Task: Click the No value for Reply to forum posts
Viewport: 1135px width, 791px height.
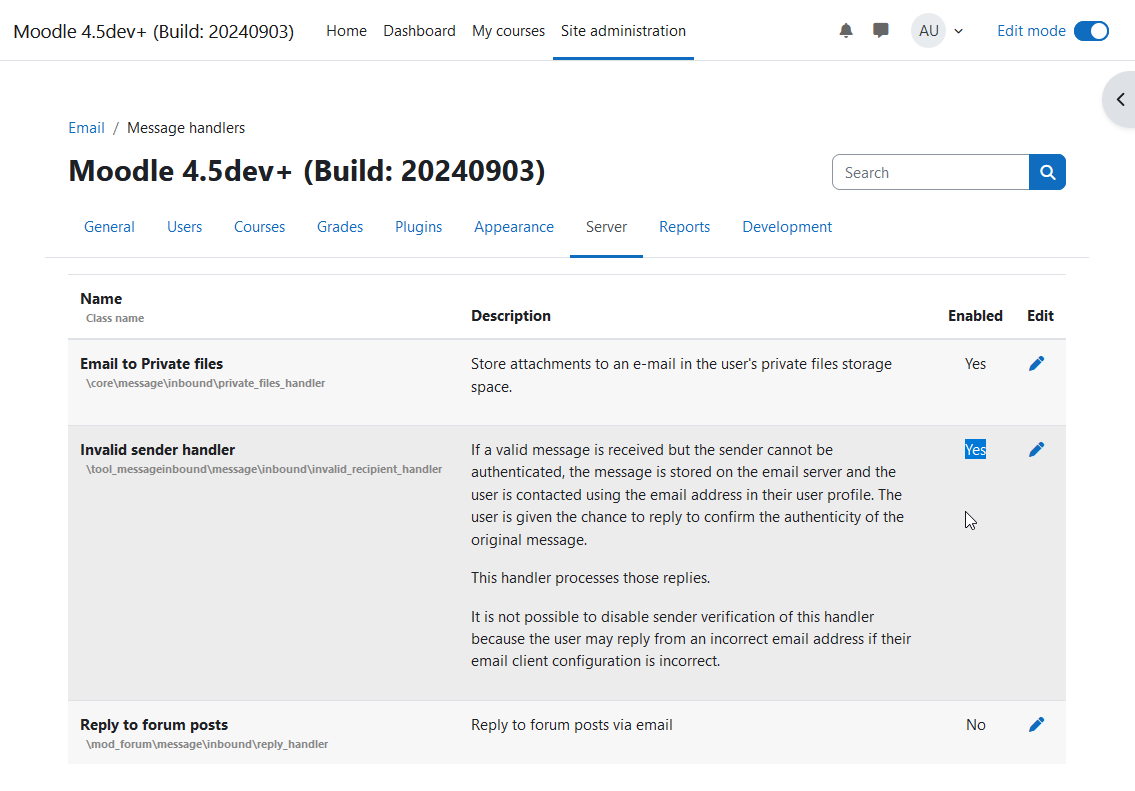Action: [975, 724]
